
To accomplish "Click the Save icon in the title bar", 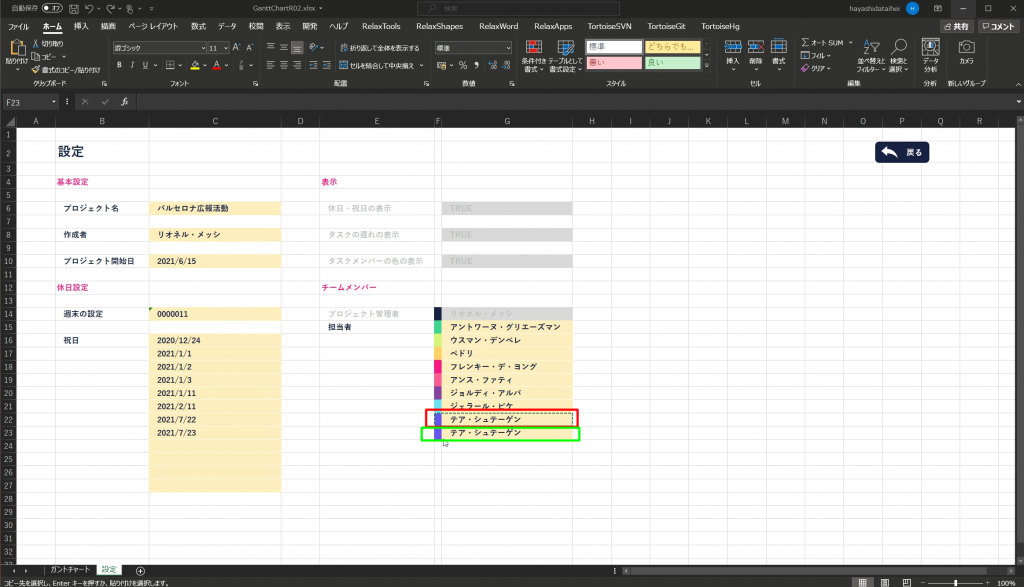I will [73, 8].
